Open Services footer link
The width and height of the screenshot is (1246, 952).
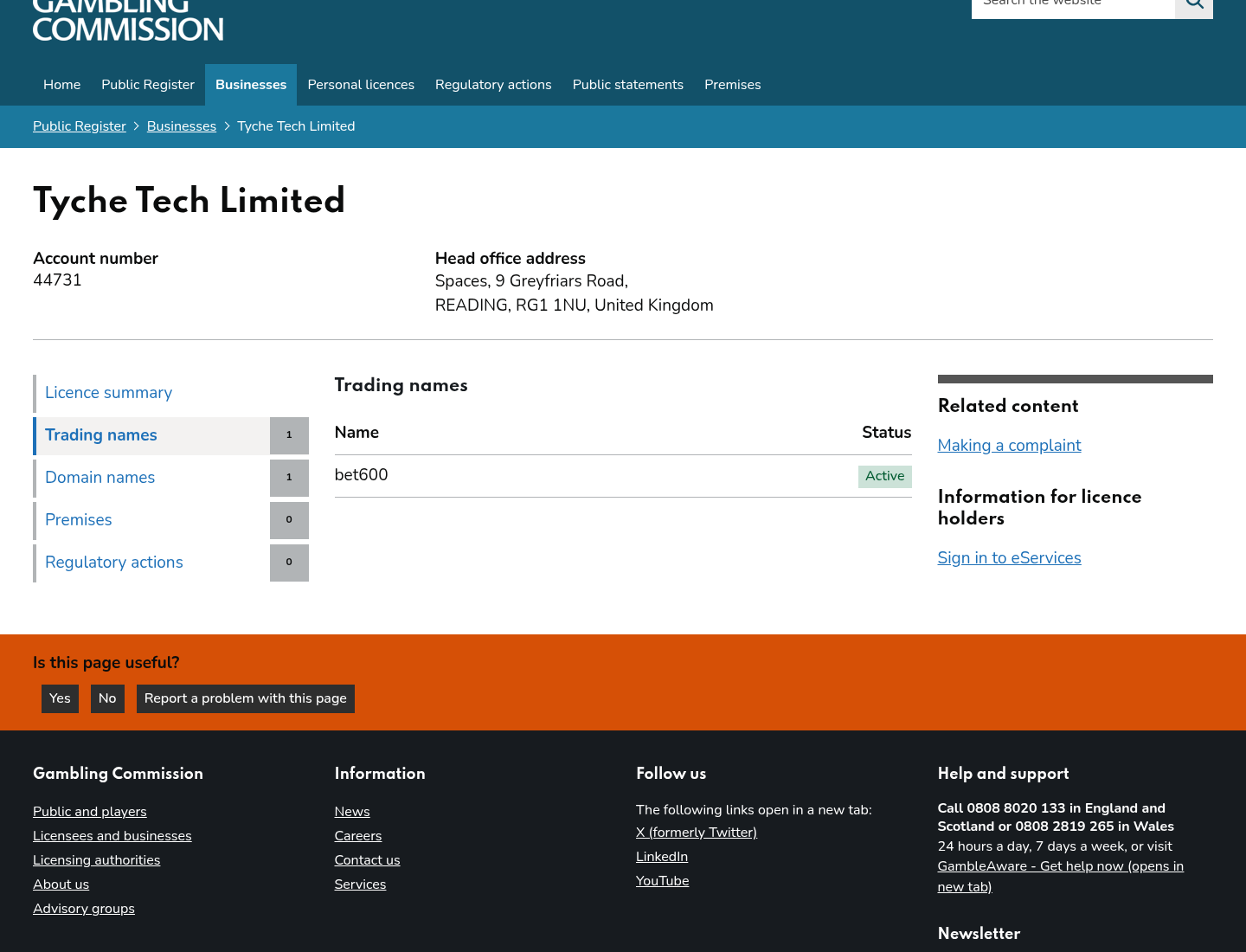(361, 884)
